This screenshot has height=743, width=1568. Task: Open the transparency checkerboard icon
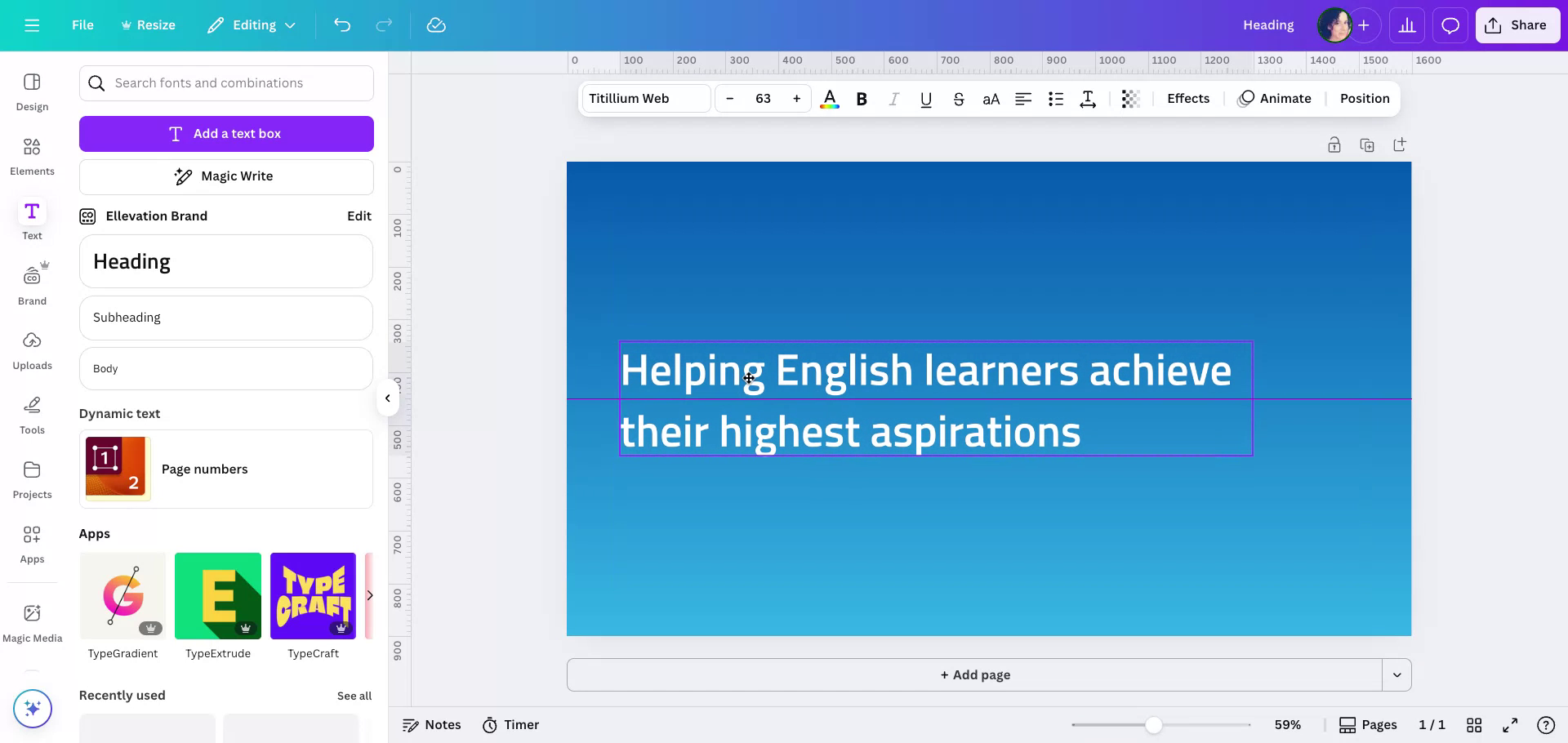point(1130,99)
